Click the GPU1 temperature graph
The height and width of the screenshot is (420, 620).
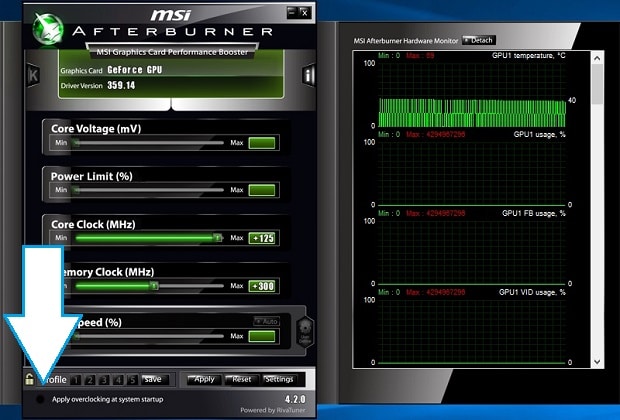tap(472, 95)
